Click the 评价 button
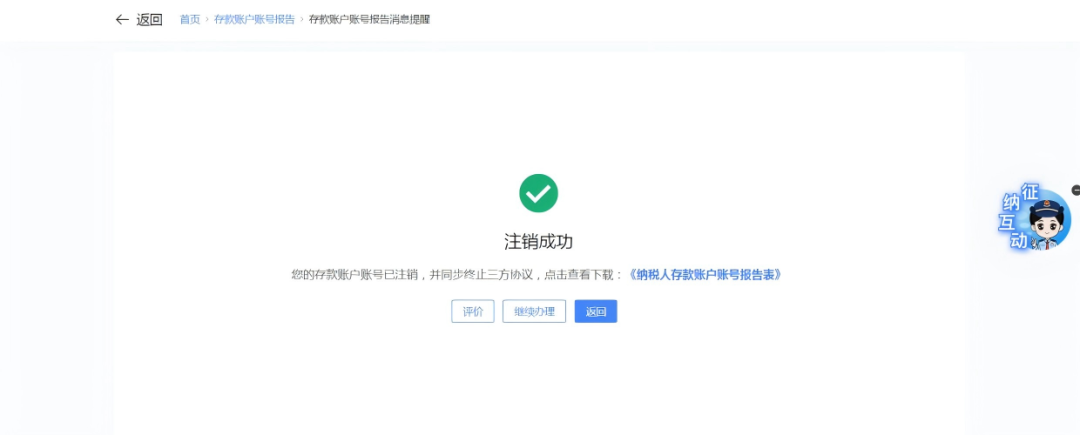The image size is (1080, 435). coord(472,311)
